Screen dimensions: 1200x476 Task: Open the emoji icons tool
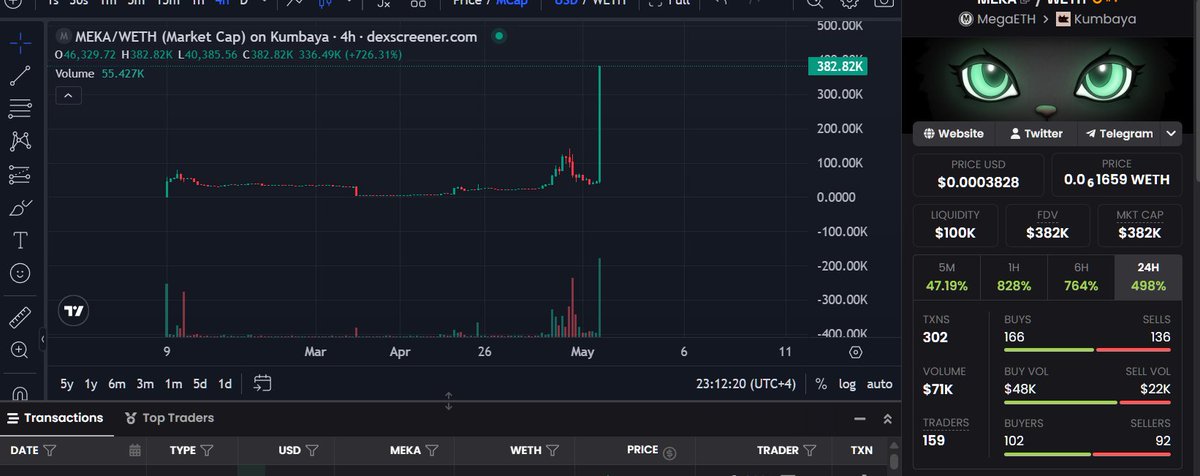click(21, 272)
